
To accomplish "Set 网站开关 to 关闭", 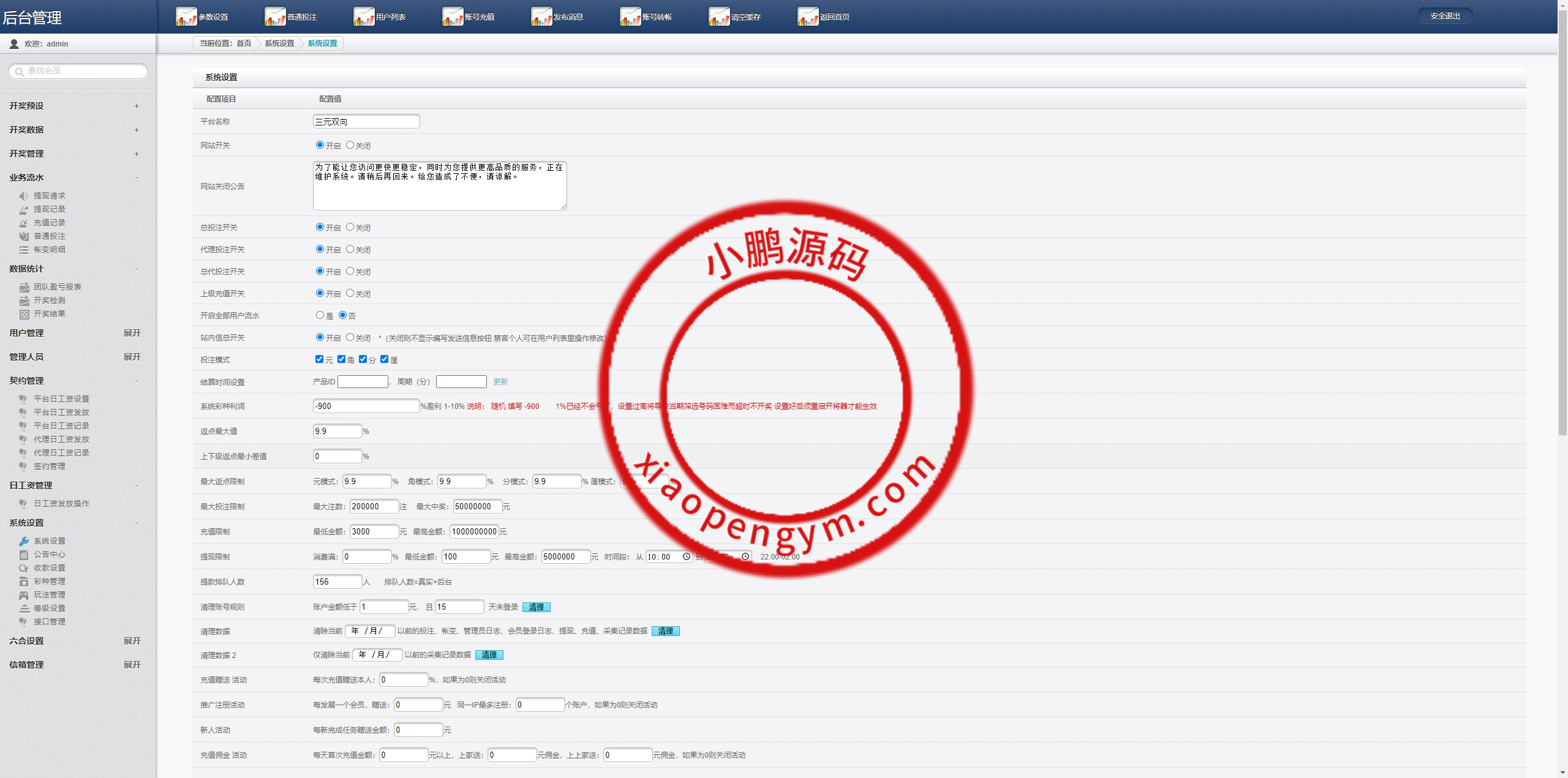I will [x=350, y=145].
